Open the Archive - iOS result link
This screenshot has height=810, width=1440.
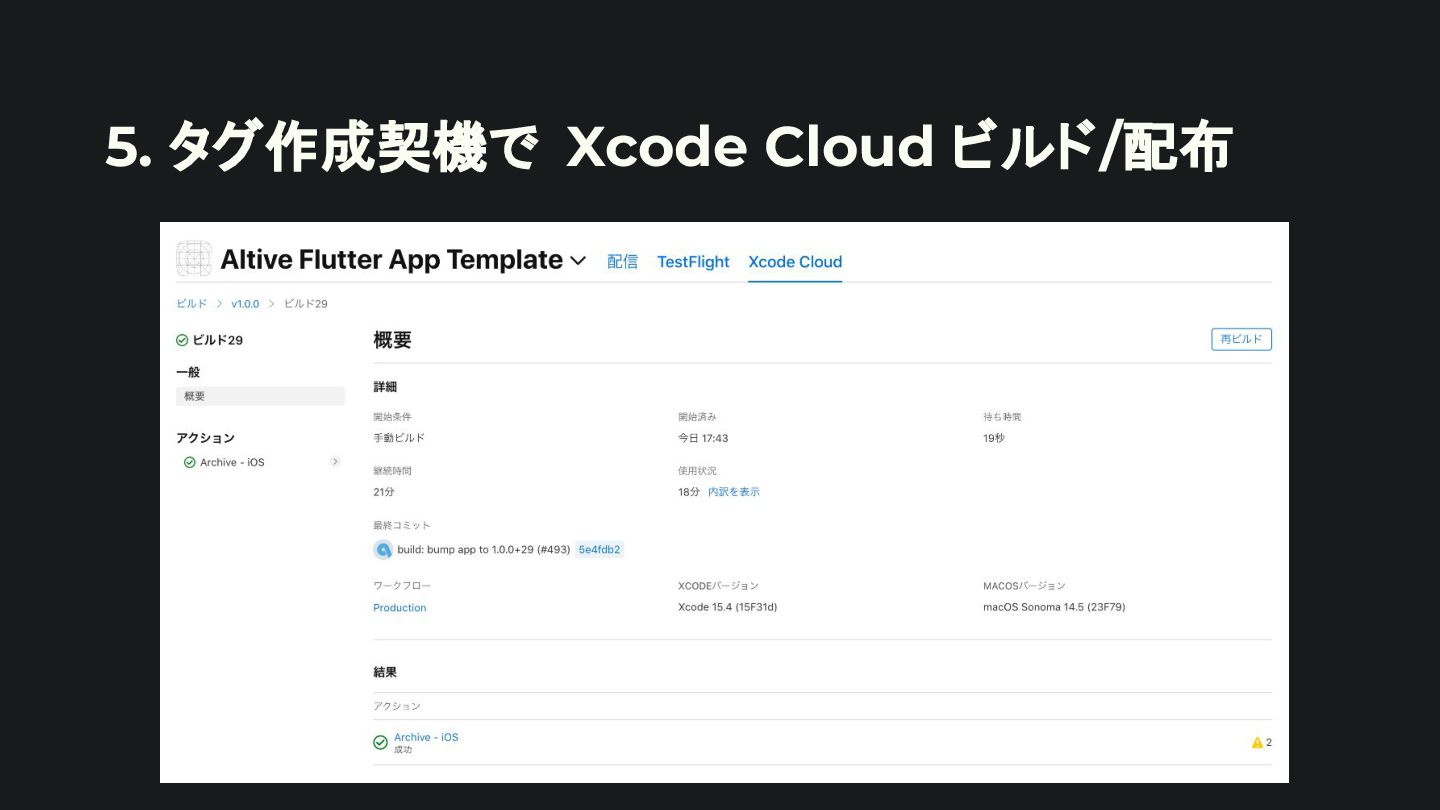coord(426,737)
